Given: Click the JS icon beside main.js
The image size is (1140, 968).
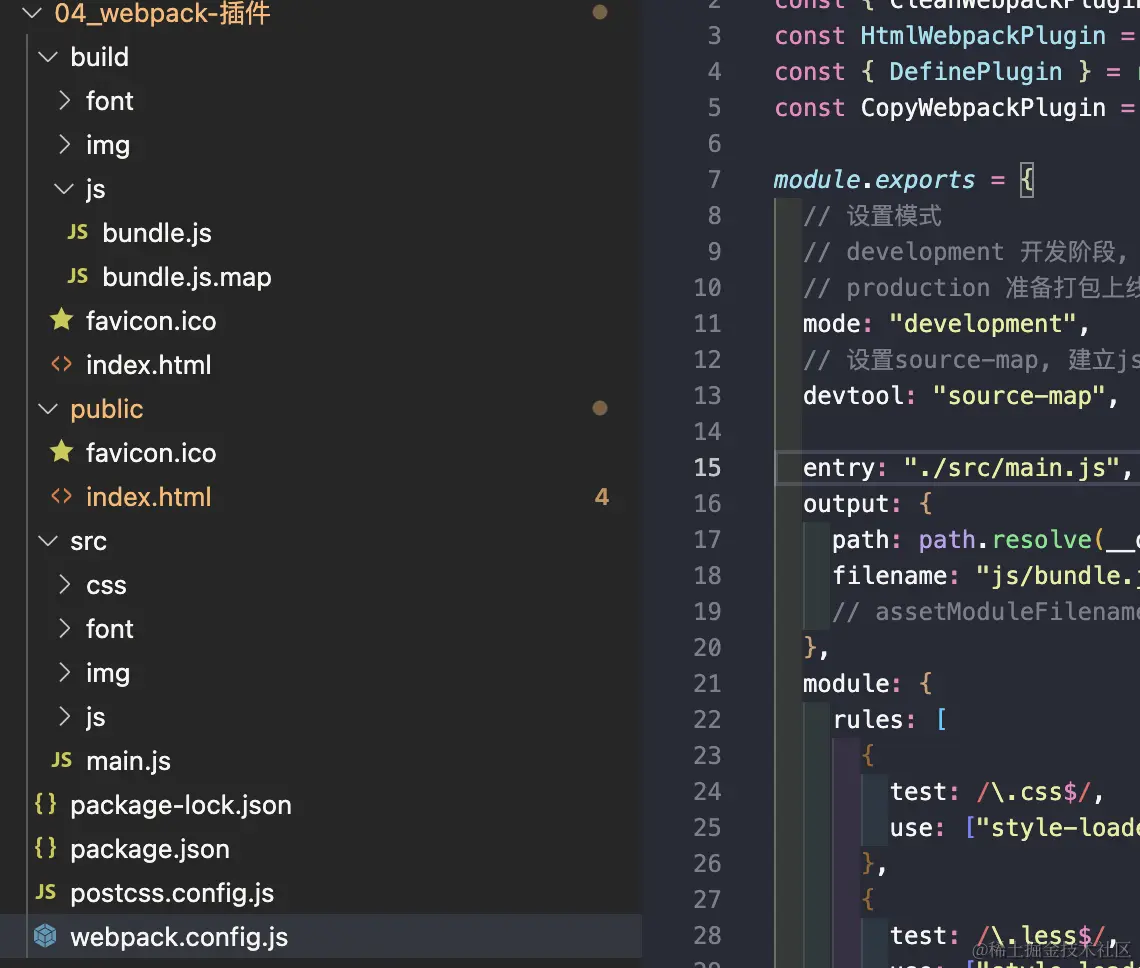Looking at the screenshot, I should point(62,761).
